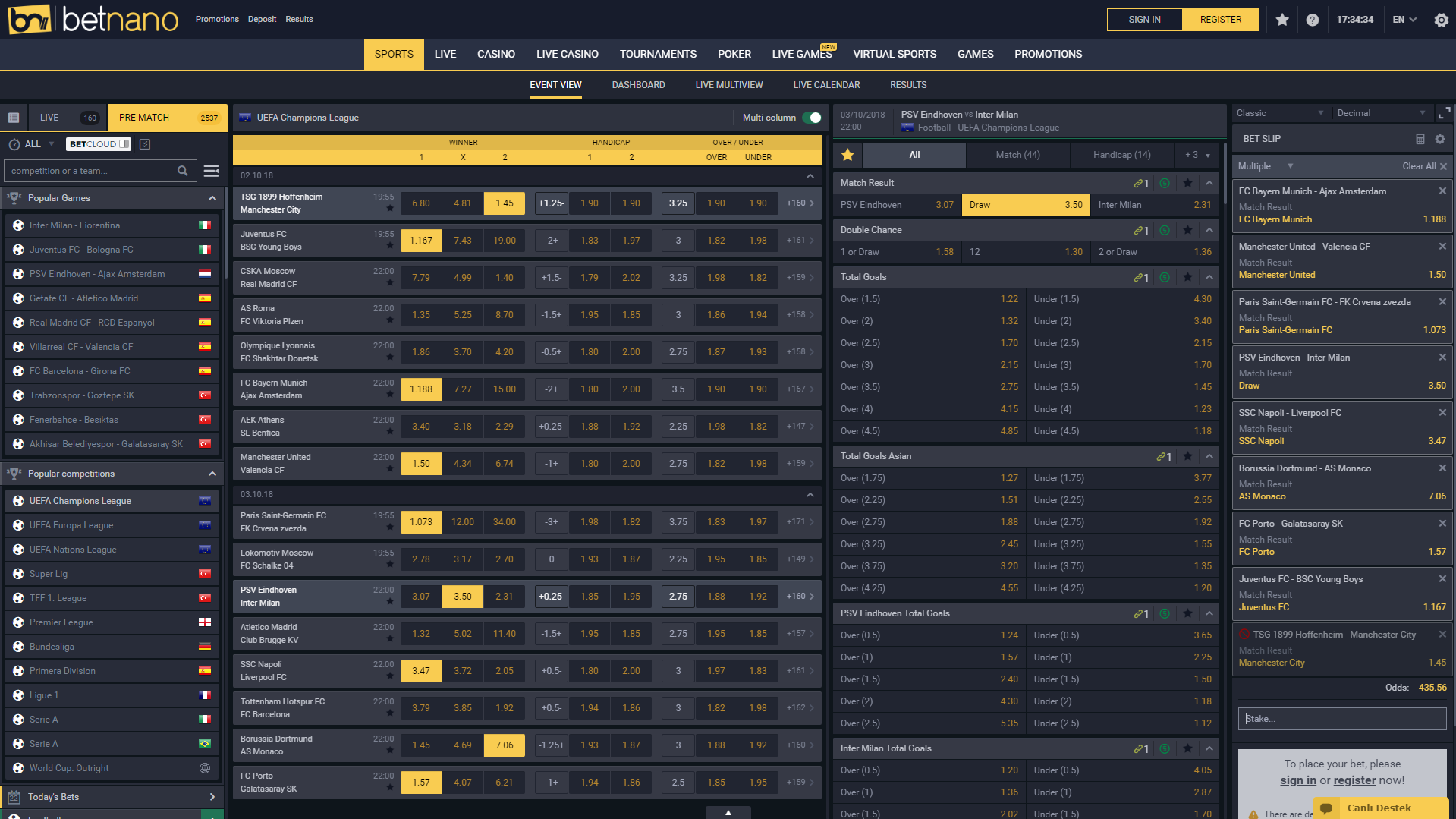Open the help question mark icon
This screenshot has width=1456, height=819.
tap(1313, 20)
